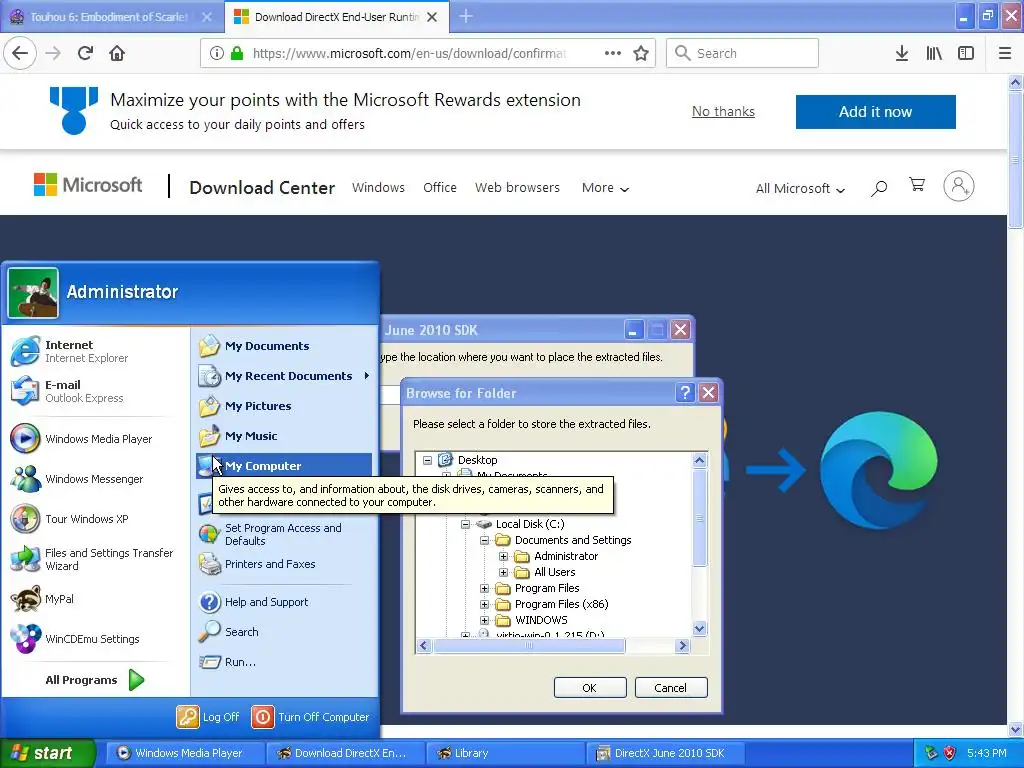Open a new browser tab

pyautogui.click(x=466, y=16)
